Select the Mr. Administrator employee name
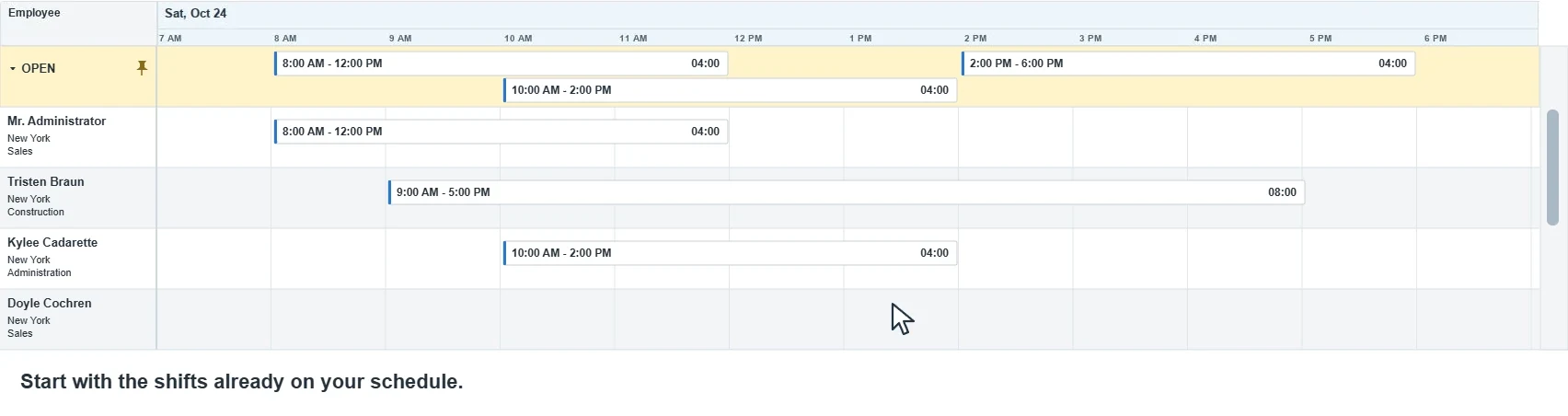Image resolution: width=1568 pixels, height=416 pixels. click(56, 121)
